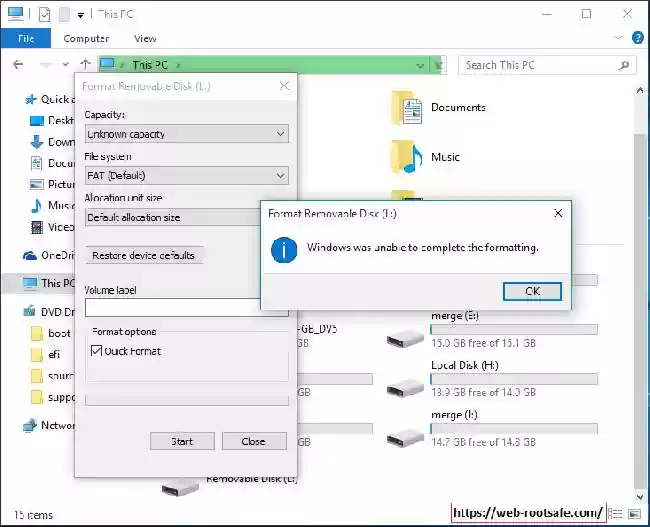This screenshot has width=650, height=527.
Task: Select Videos in the navigation pane
Action: [x=52, y=227]
